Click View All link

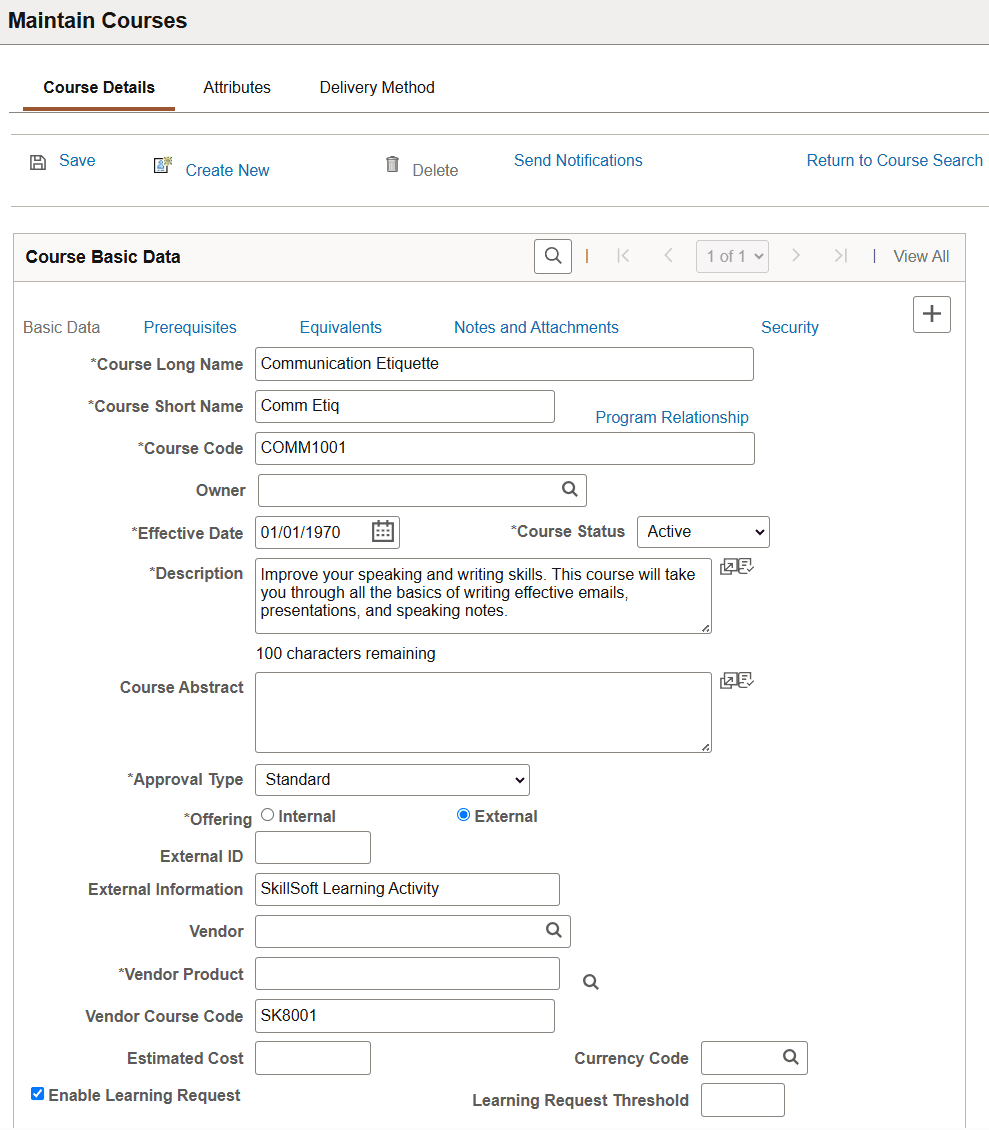click(921, 257)
